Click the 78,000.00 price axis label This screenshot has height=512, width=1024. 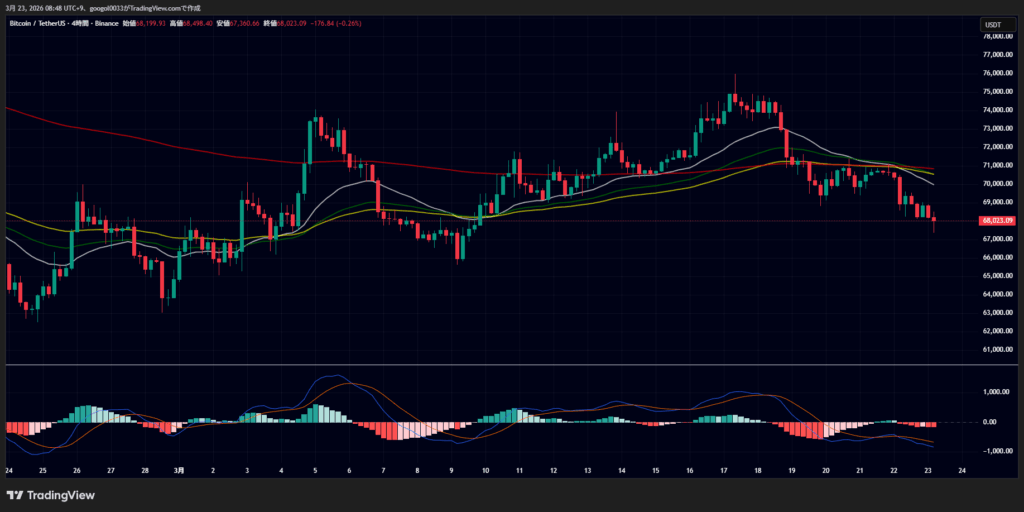[x=999, y=36]
